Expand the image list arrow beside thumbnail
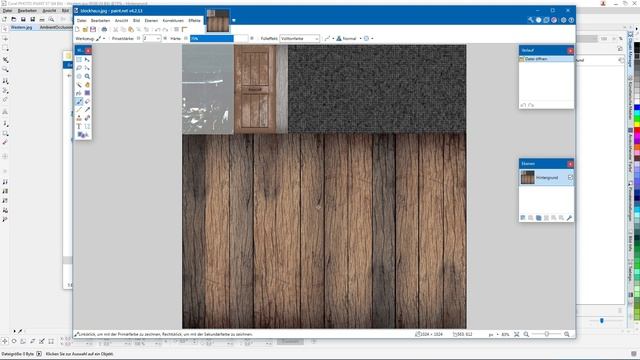This screenshot has height=360, width=640. [234, 20]
